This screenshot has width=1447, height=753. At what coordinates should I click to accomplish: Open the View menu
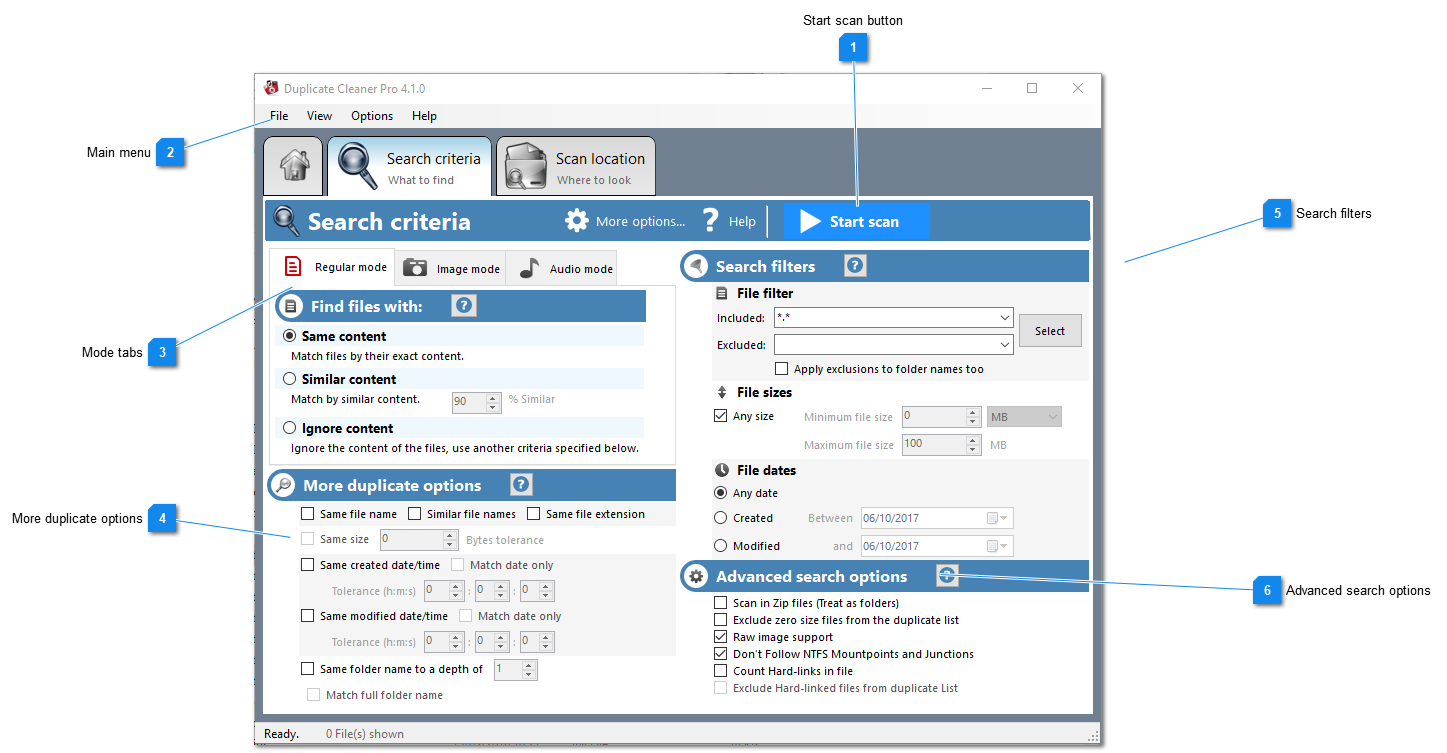[320, 116]
